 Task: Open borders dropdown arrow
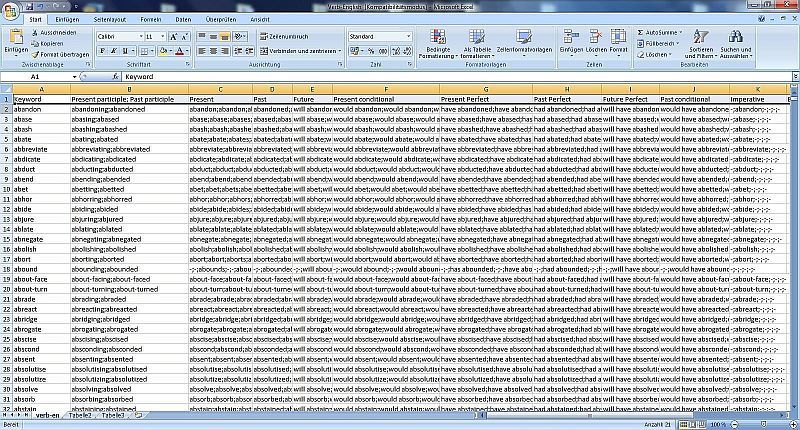152,51
